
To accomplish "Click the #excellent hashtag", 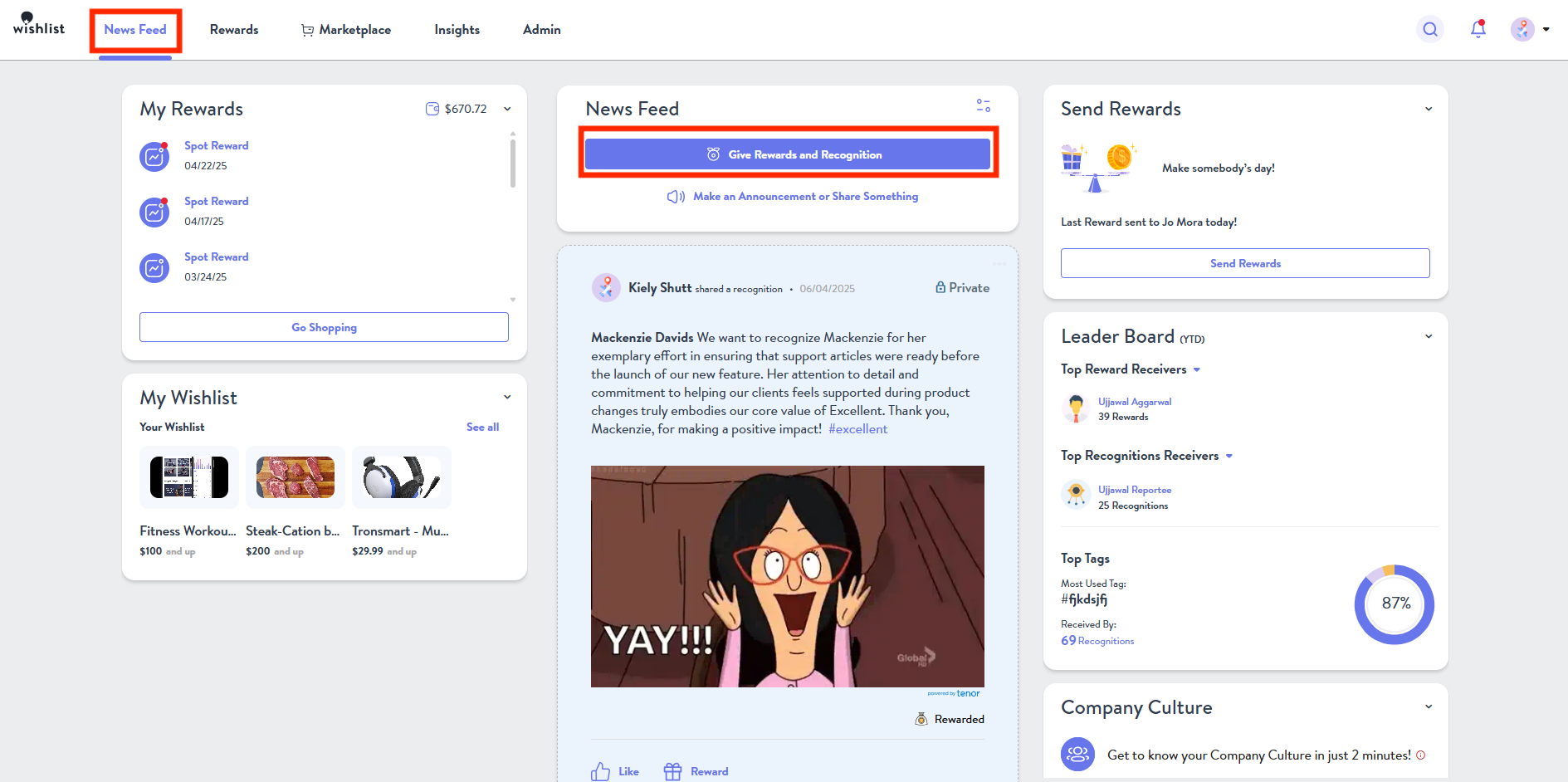I will 857,429.
